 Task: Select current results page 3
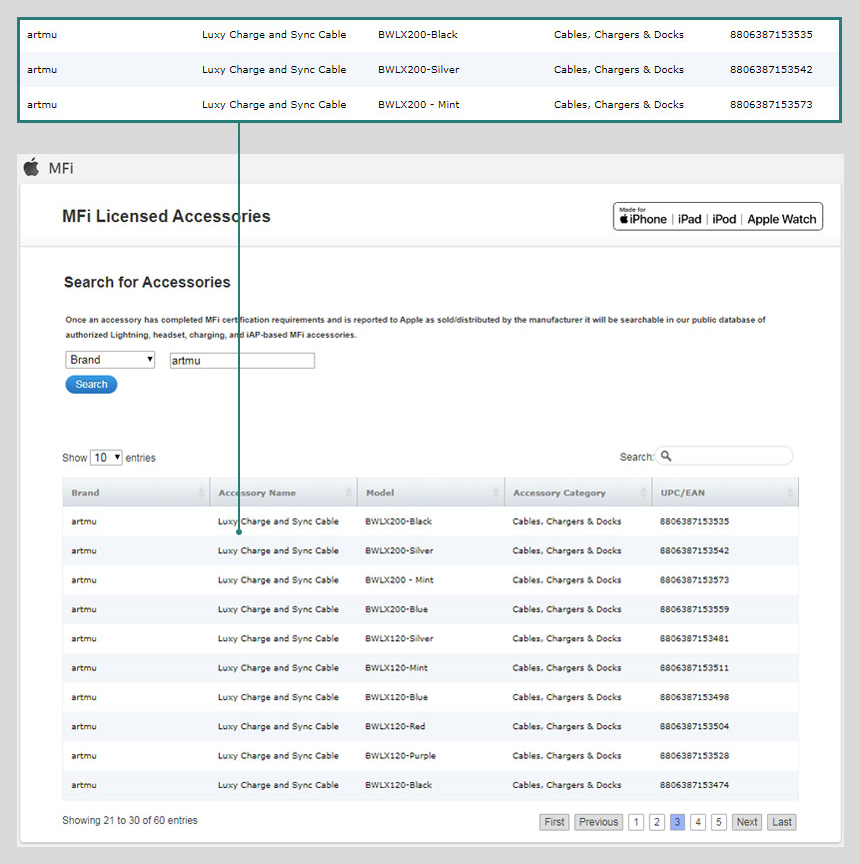[678, 822]
